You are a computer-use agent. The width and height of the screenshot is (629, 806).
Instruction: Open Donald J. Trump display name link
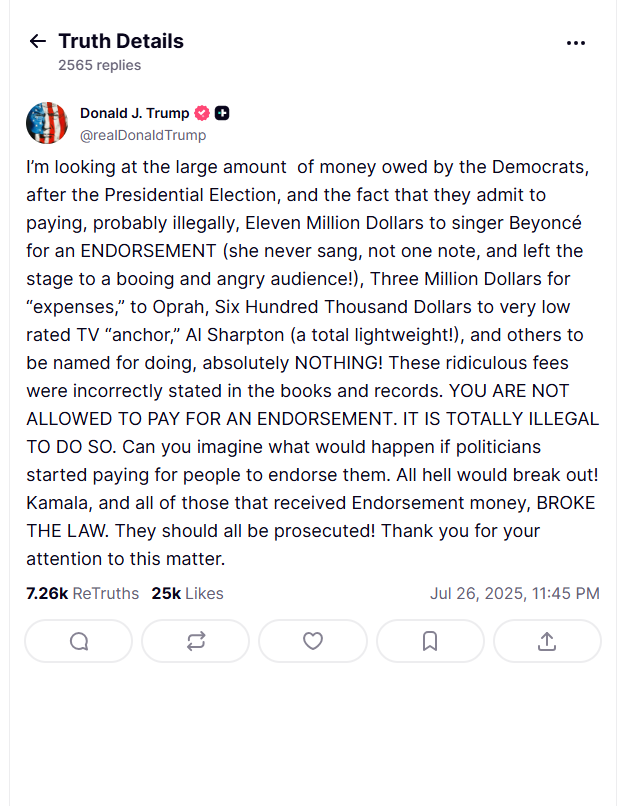134,113
